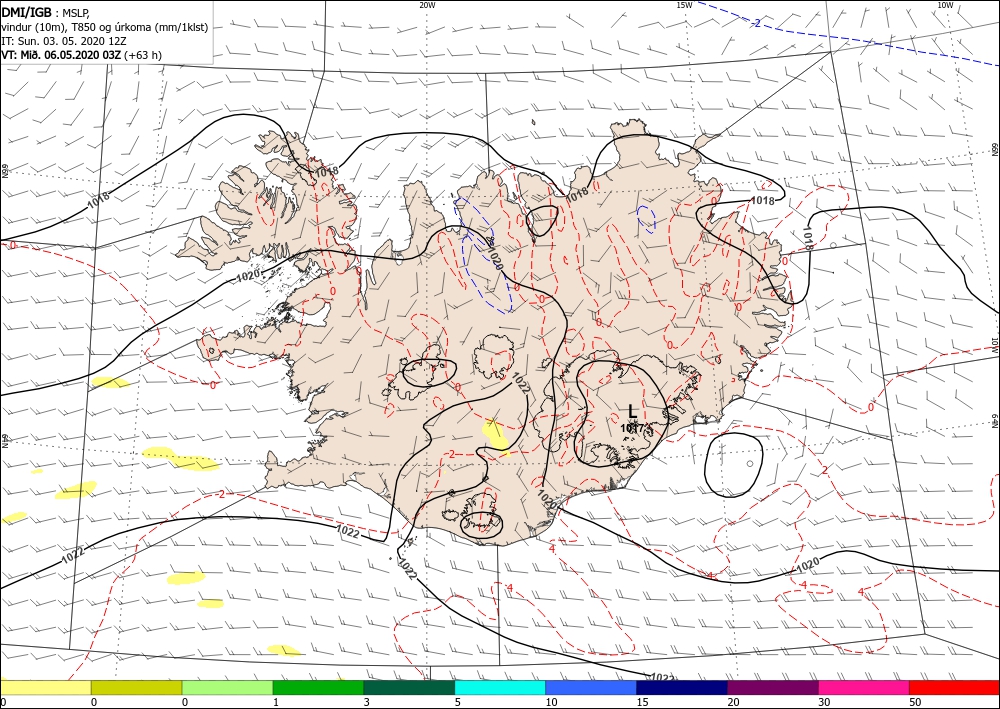This screenshot has height=709, width=1000.
Task: Select the "VT: Mið. 06.05.2020 03Z (+63 h)" line
Action: click(x=82, y=55)
